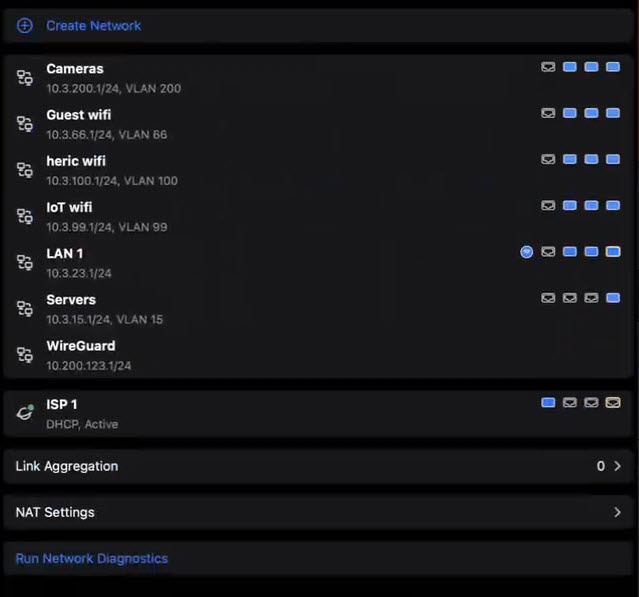Open the NAT Settings row
Viewport: 639px width, 597px height.
pyautogui.click(x=55, y=512)
